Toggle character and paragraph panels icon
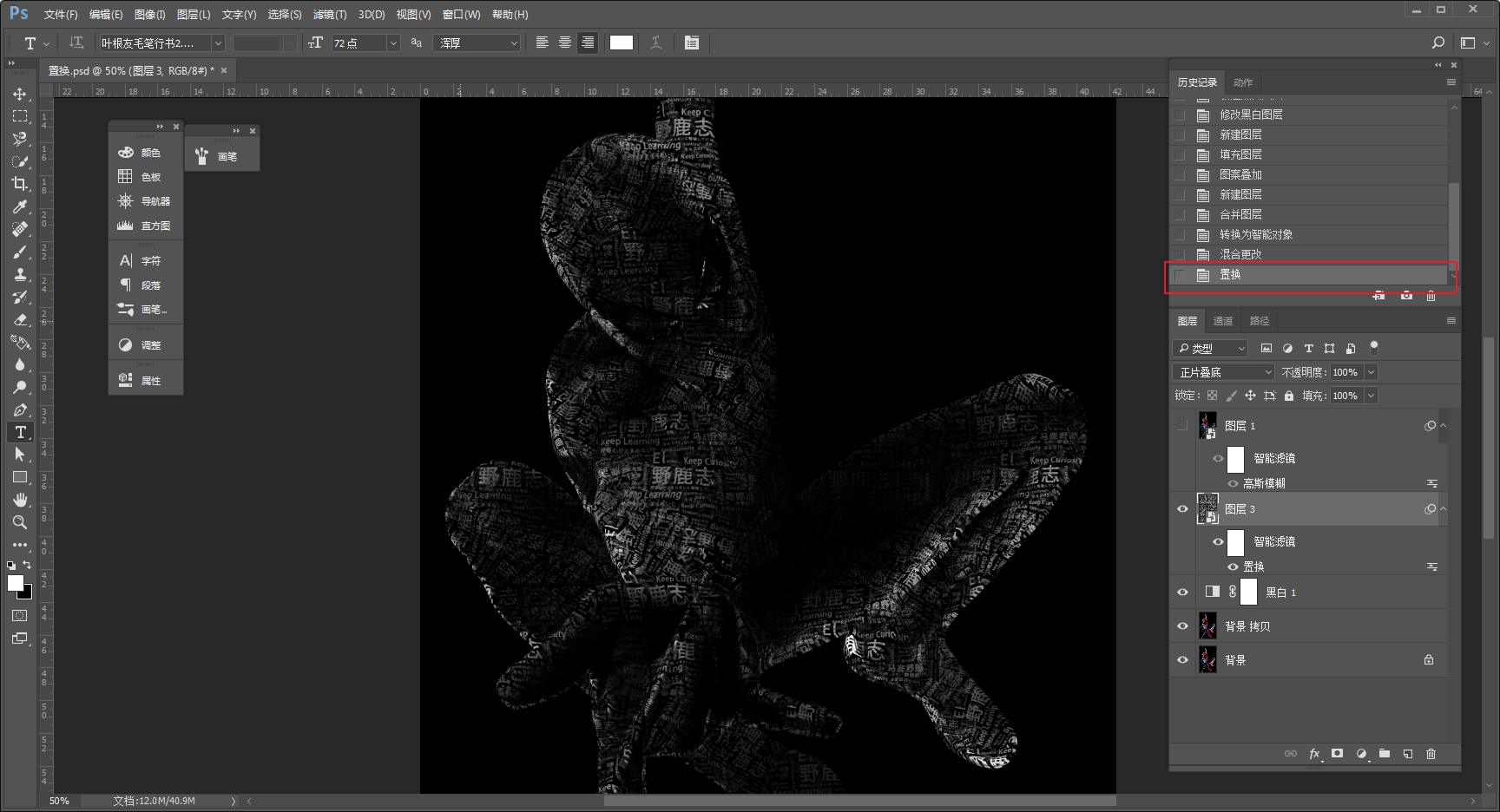1500x812 pixels. click(692, 43)
